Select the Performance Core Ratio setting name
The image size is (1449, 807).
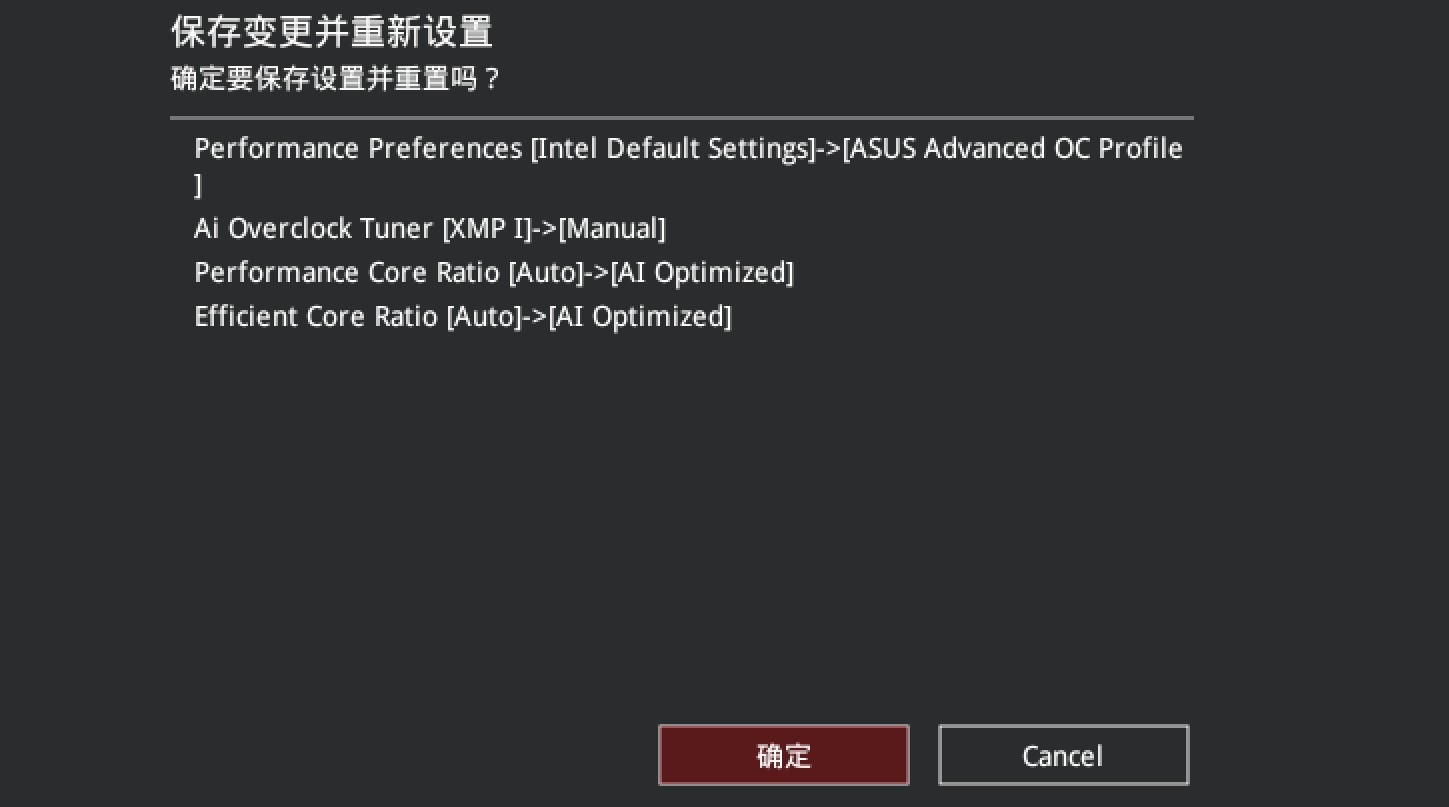347,273
